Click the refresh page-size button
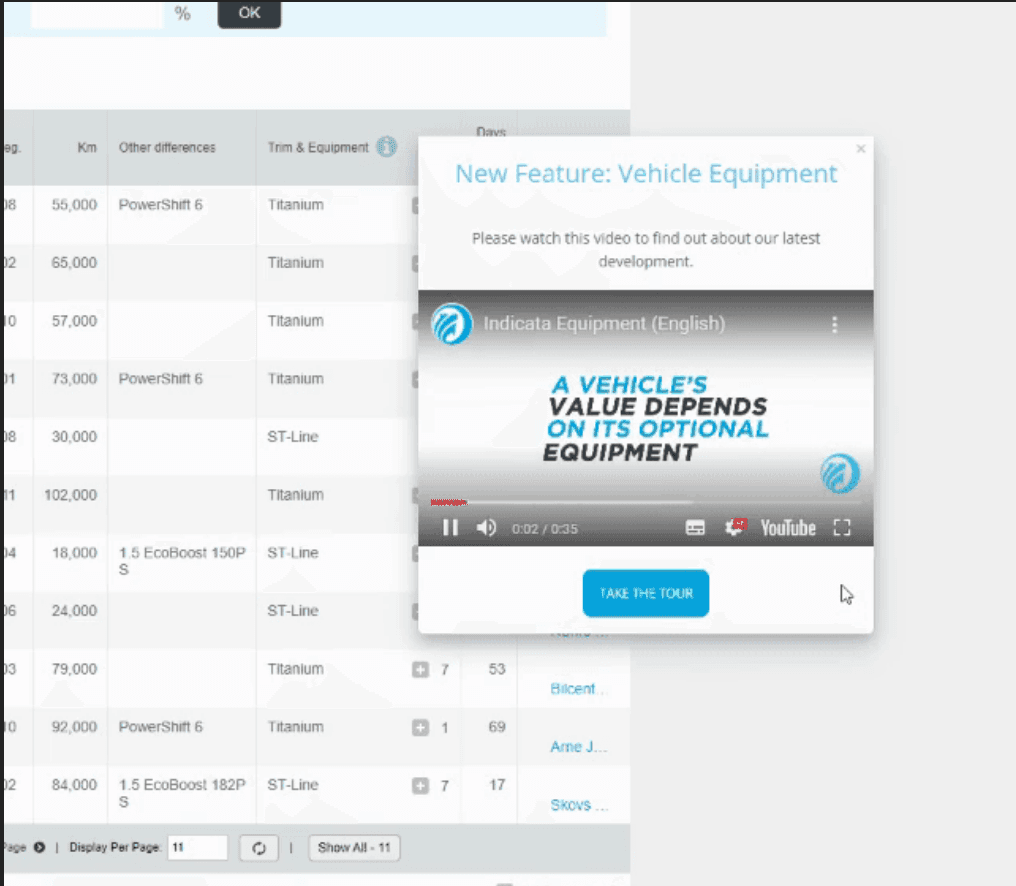The width and height of the screenshot is (1016, 886). tap(259, 848)
